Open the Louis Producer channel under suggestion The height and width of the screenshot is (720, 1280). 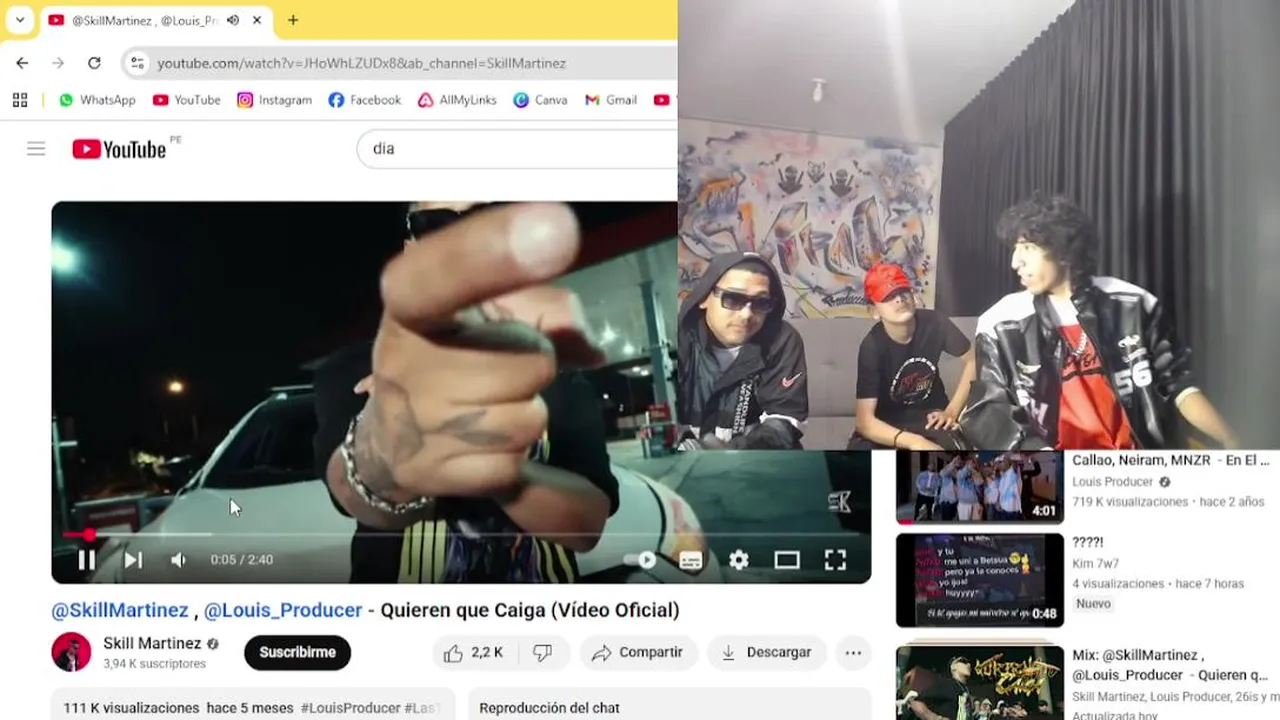tap(1113, 482)
